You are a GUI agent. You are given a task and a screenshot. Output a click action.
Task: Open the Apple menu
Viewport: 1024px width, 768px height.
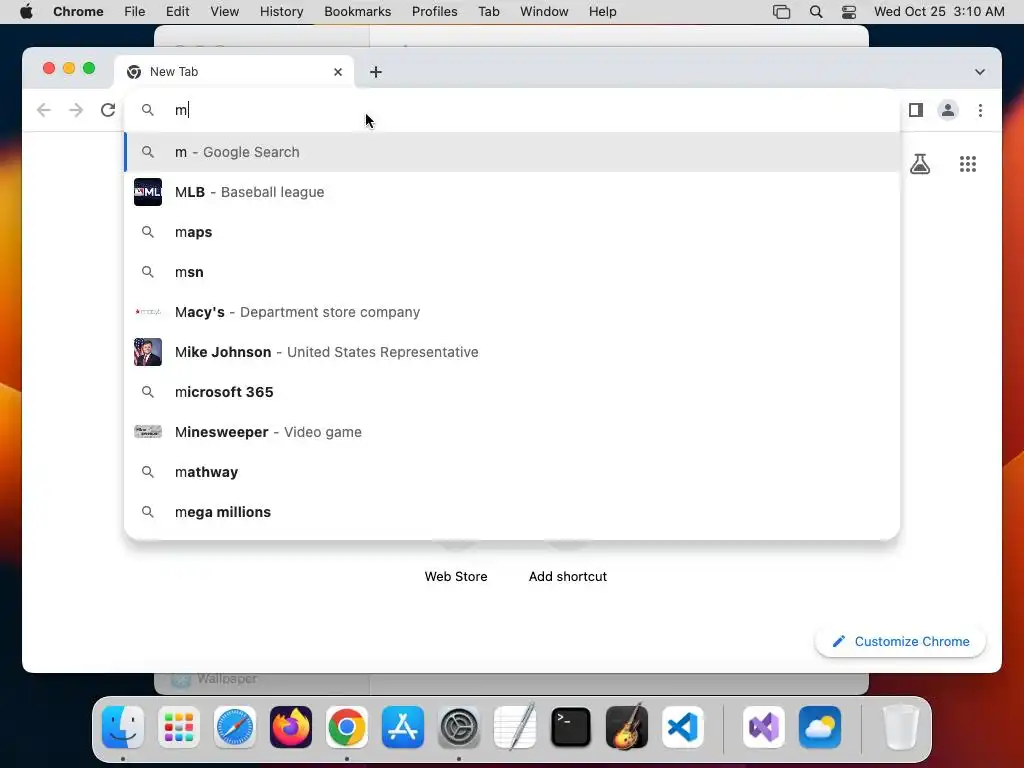coord(26,12)
